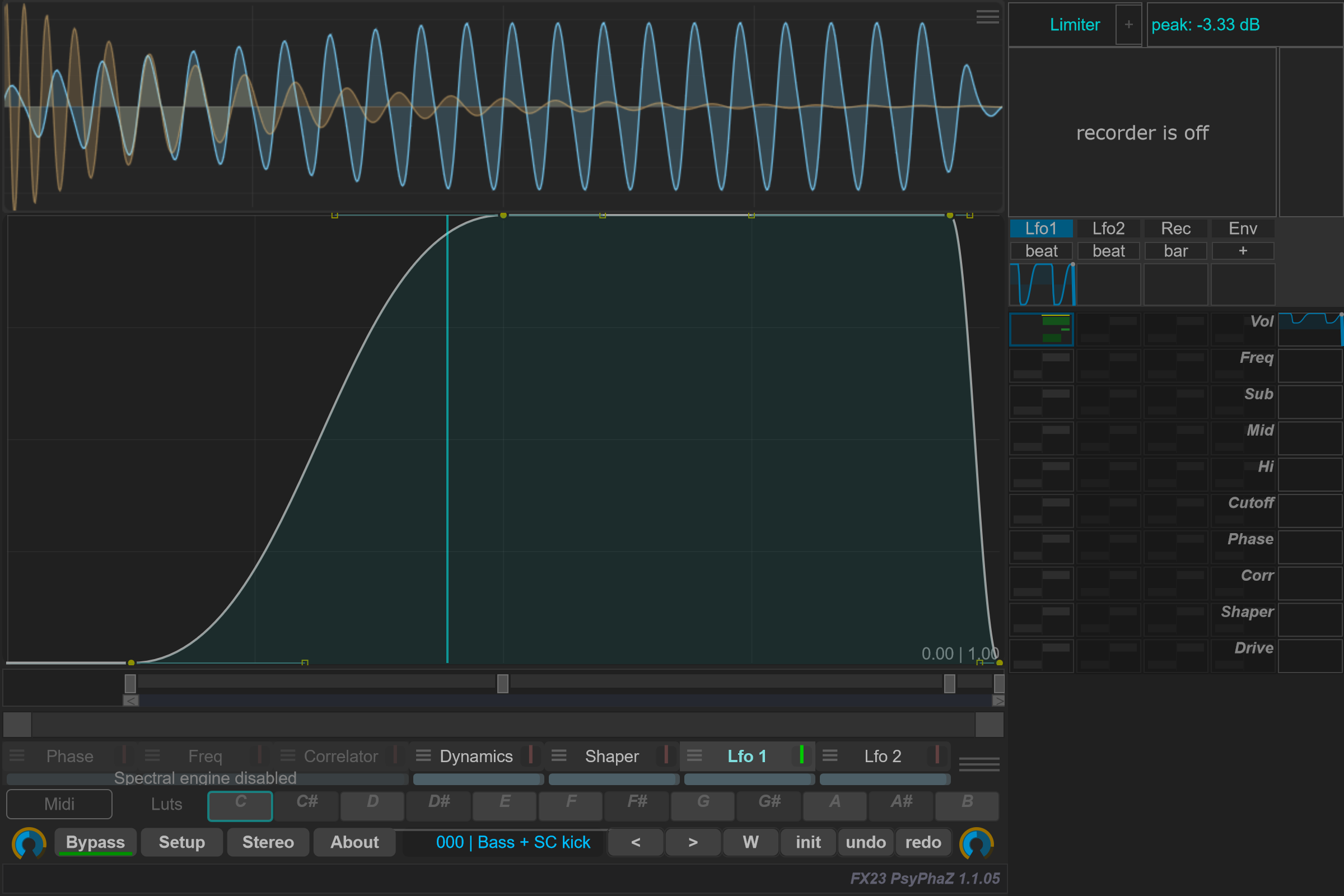This screenshot has height=896, width=1344.
Task: Open the Correlator module menu icon
Action: tap(287, 755)
